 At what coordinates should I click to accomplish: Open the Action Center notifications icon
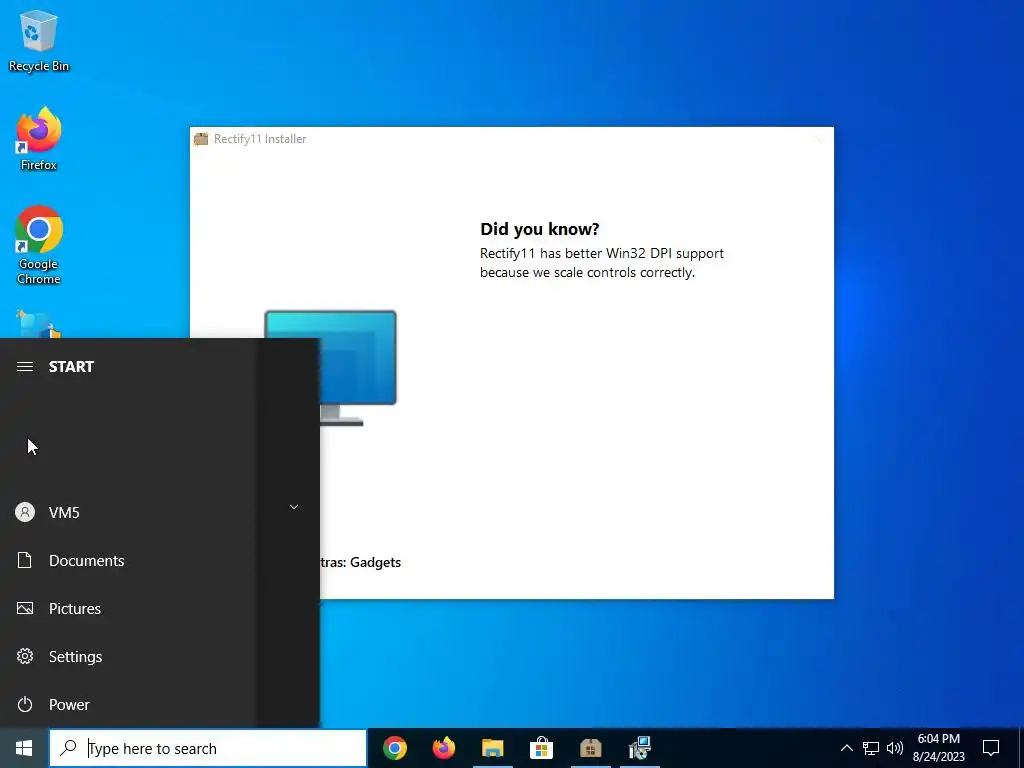(991, 748)
